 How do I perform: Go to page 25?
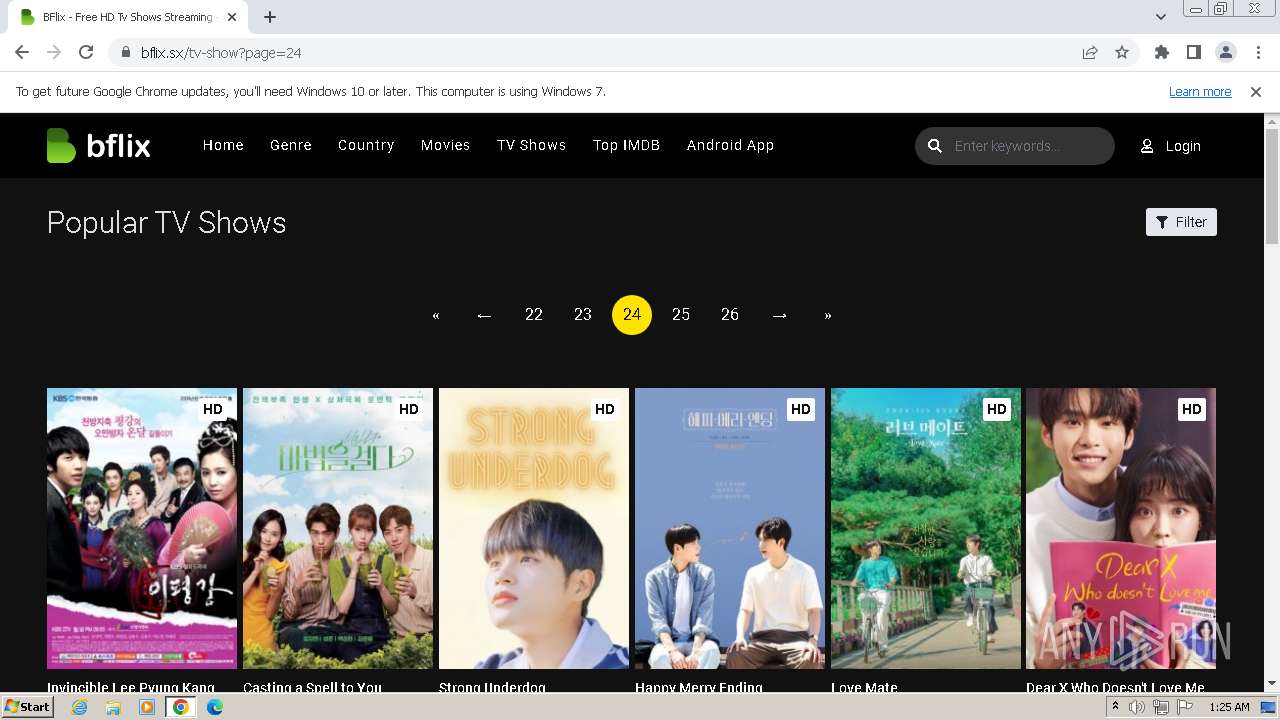coord(681,315)
